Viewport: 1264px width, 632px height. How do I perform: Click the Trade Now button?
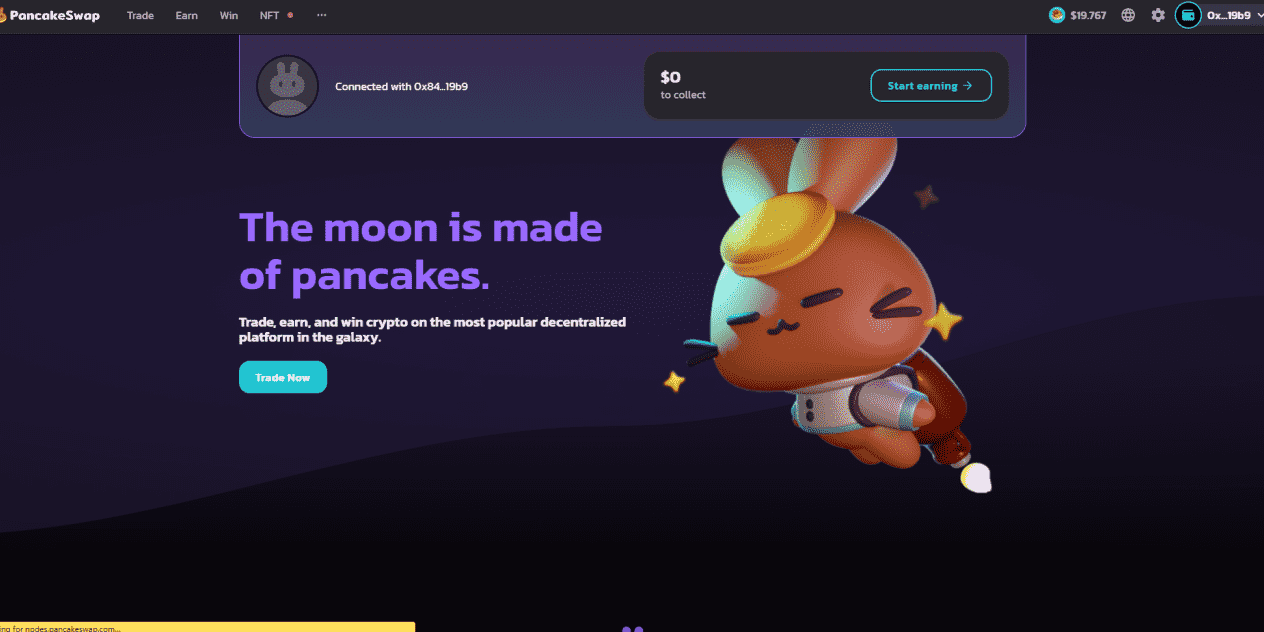tap(283, 377)
